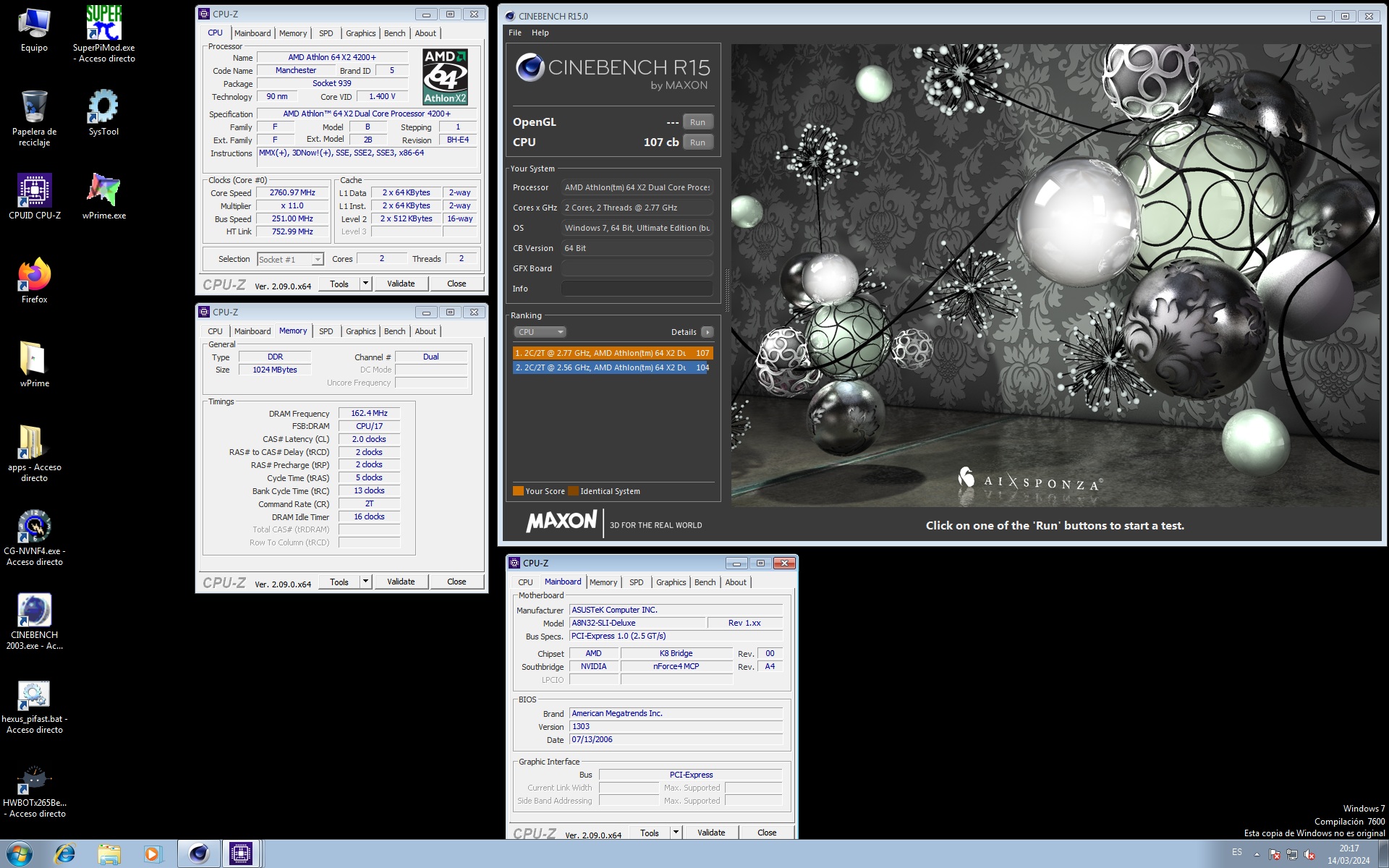Launch Internet Explorer from the taskbar
This screenshot has height=868, width=1389.
coord(65,854)
